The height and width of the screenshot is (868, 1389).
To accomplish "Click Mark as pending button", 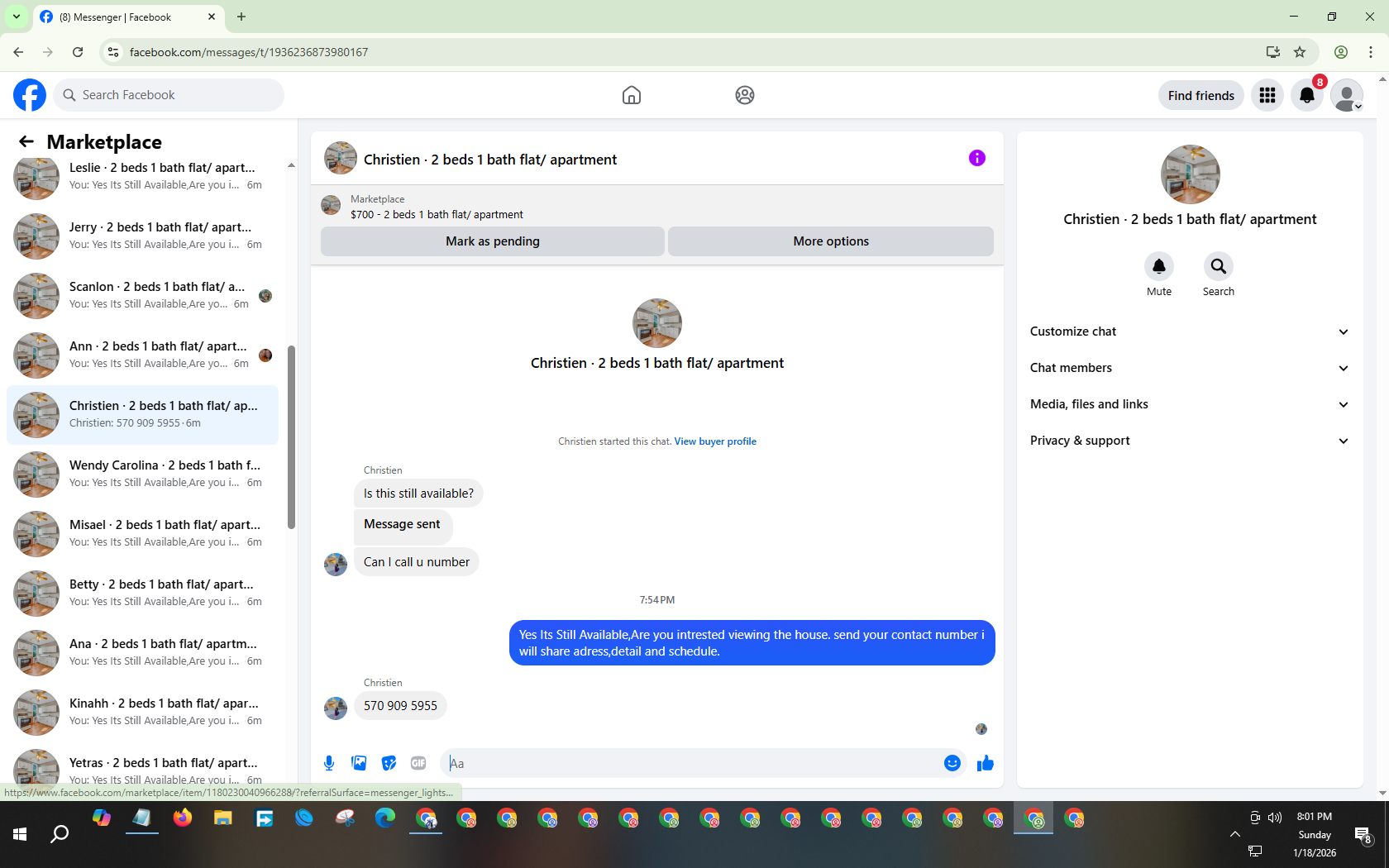I will pyautogui.click(x=493, y=241).
